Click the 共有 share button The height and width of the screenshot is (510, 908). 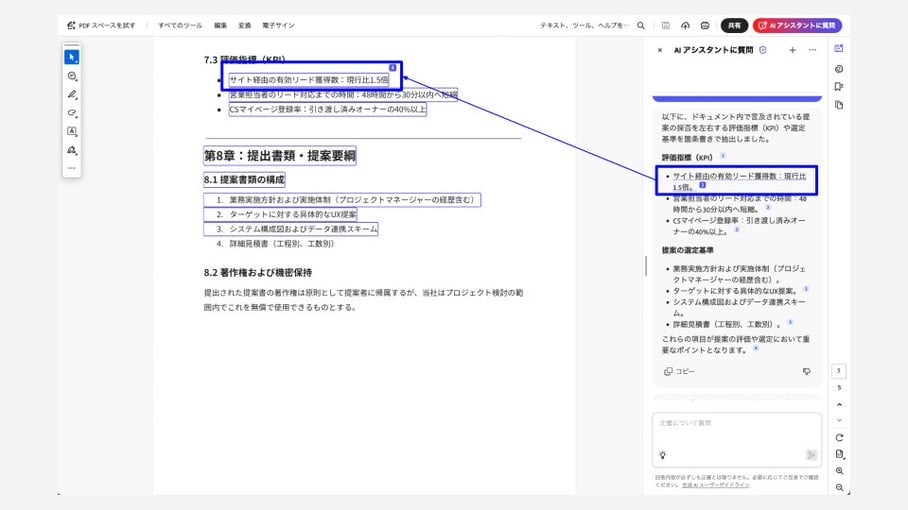coord(735,25)
